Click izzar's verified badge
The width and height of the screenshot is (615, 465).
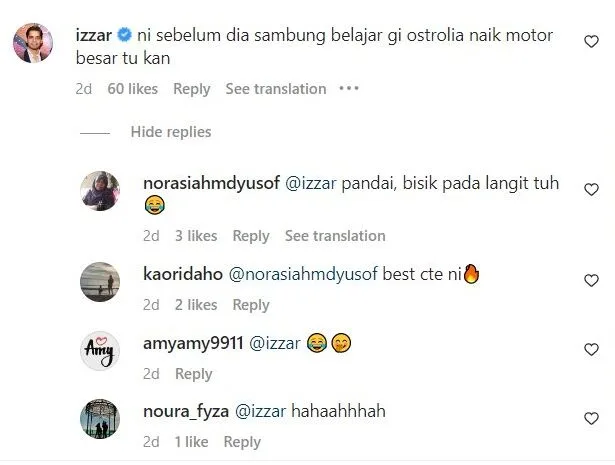point(124,35)
